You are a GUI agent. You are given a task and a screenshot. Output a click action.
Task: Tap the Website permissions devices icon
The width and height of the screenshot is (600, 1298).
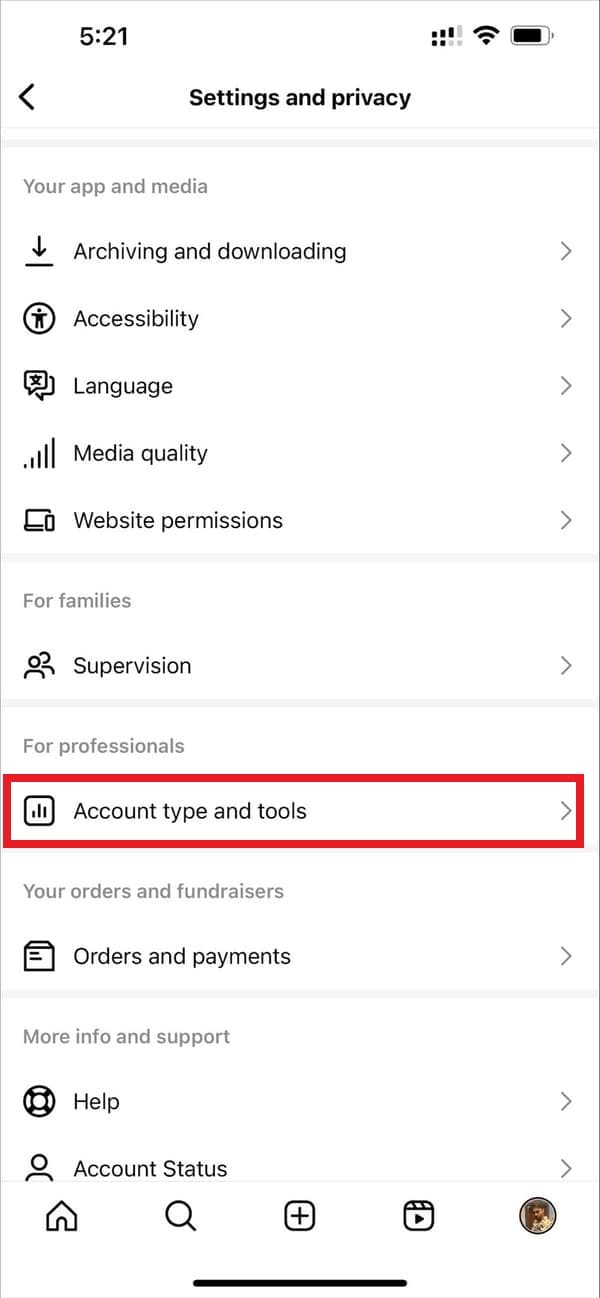39,521
